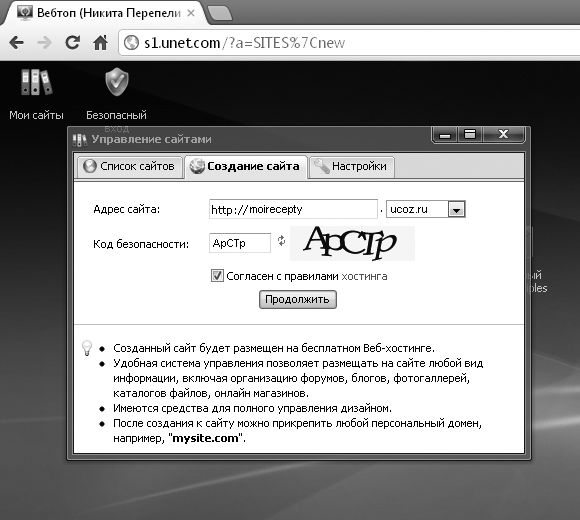Go to the browser home page icon
This screenshot has width=580, height=520.
pyautogui.click(x=101, y=43)
